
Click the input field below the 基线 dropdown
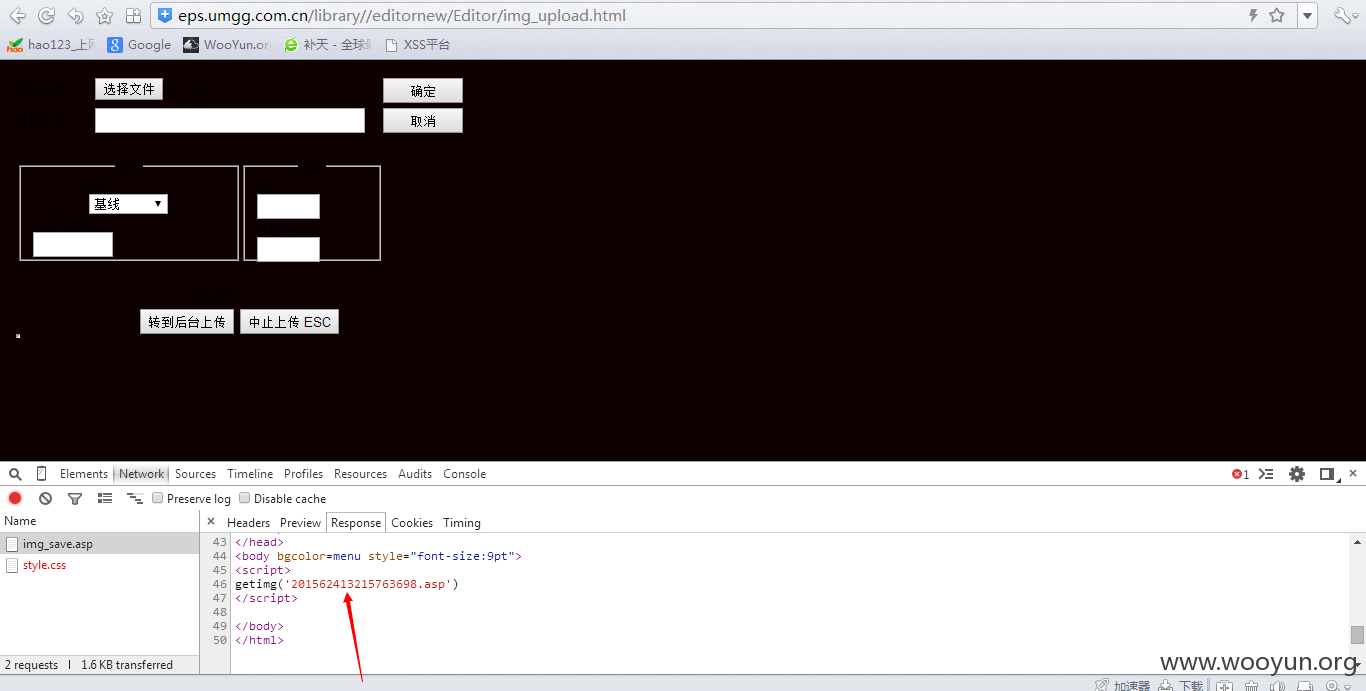coord(73,244)
